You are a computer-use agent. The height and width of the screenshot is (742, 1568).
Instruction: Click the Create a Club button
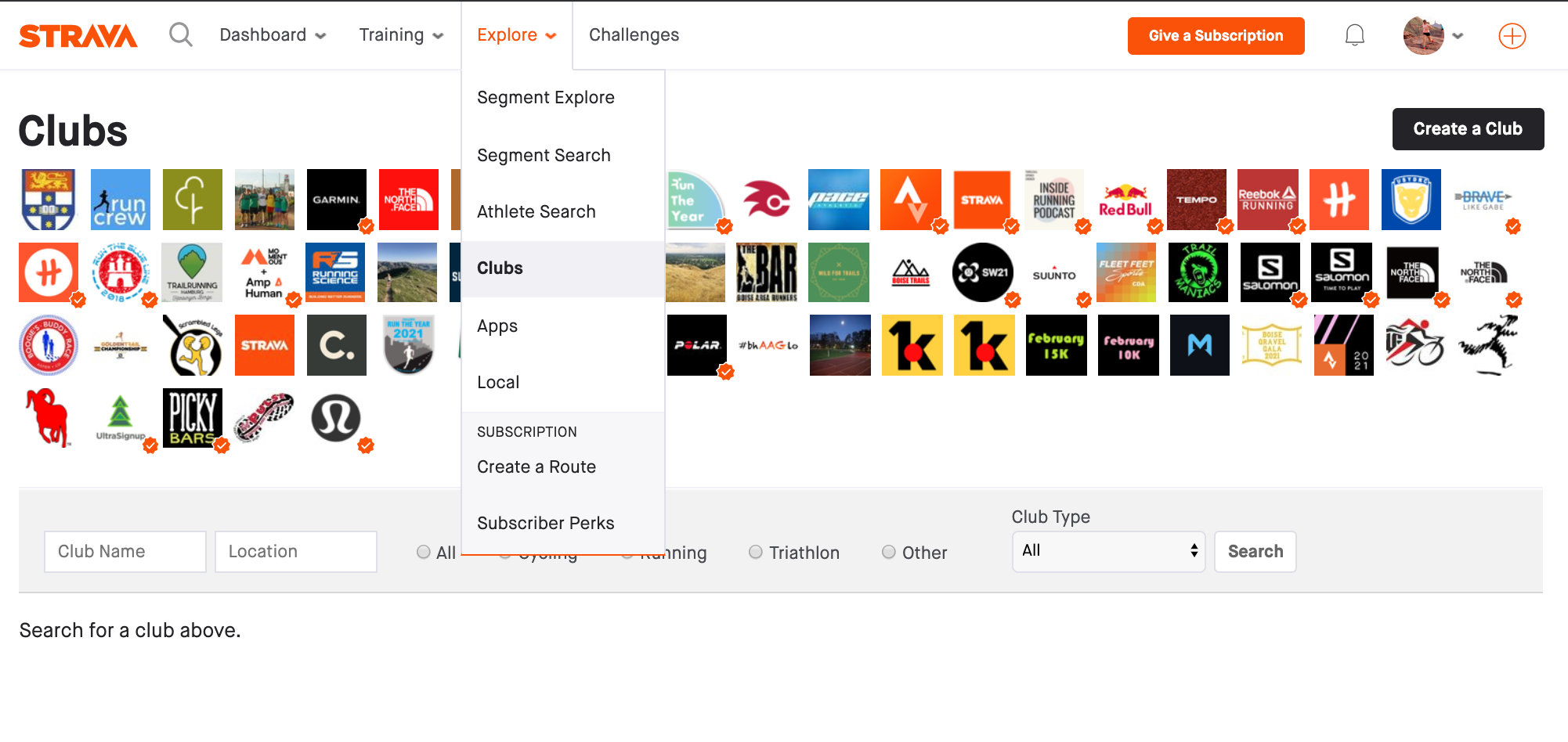pos(1468,128)
